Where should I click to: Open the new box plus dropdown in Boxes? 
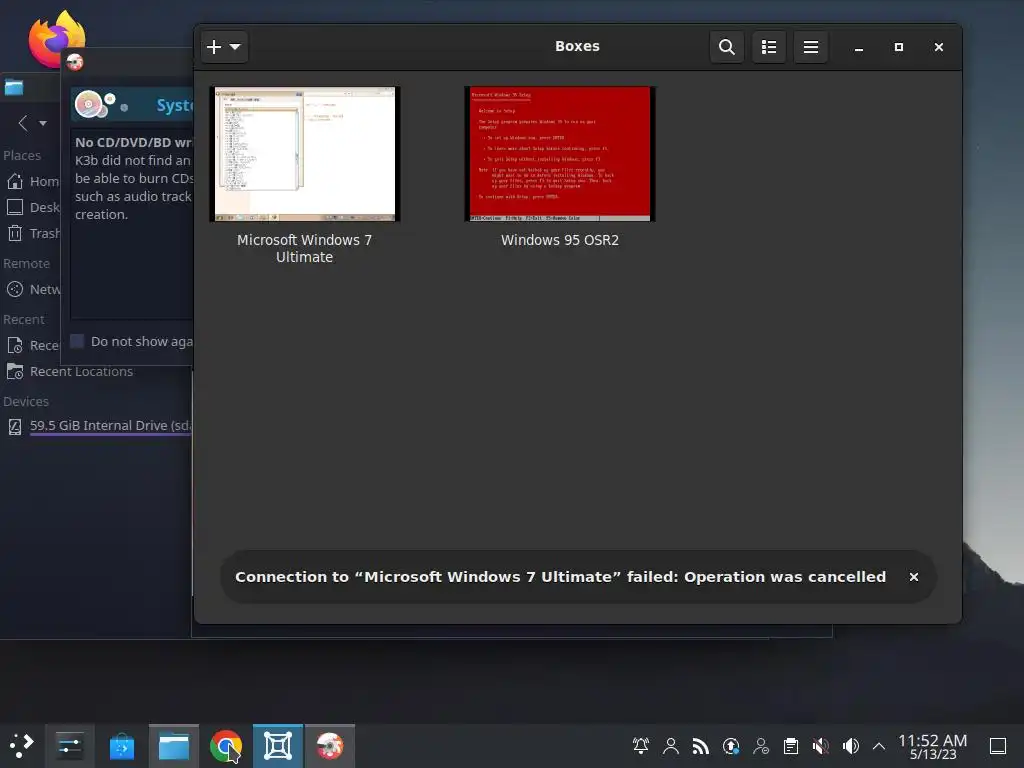pos(224,47)
